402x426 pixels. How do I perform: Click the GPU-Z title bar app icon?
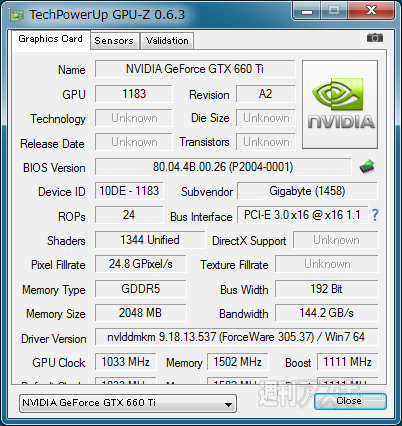16,15
